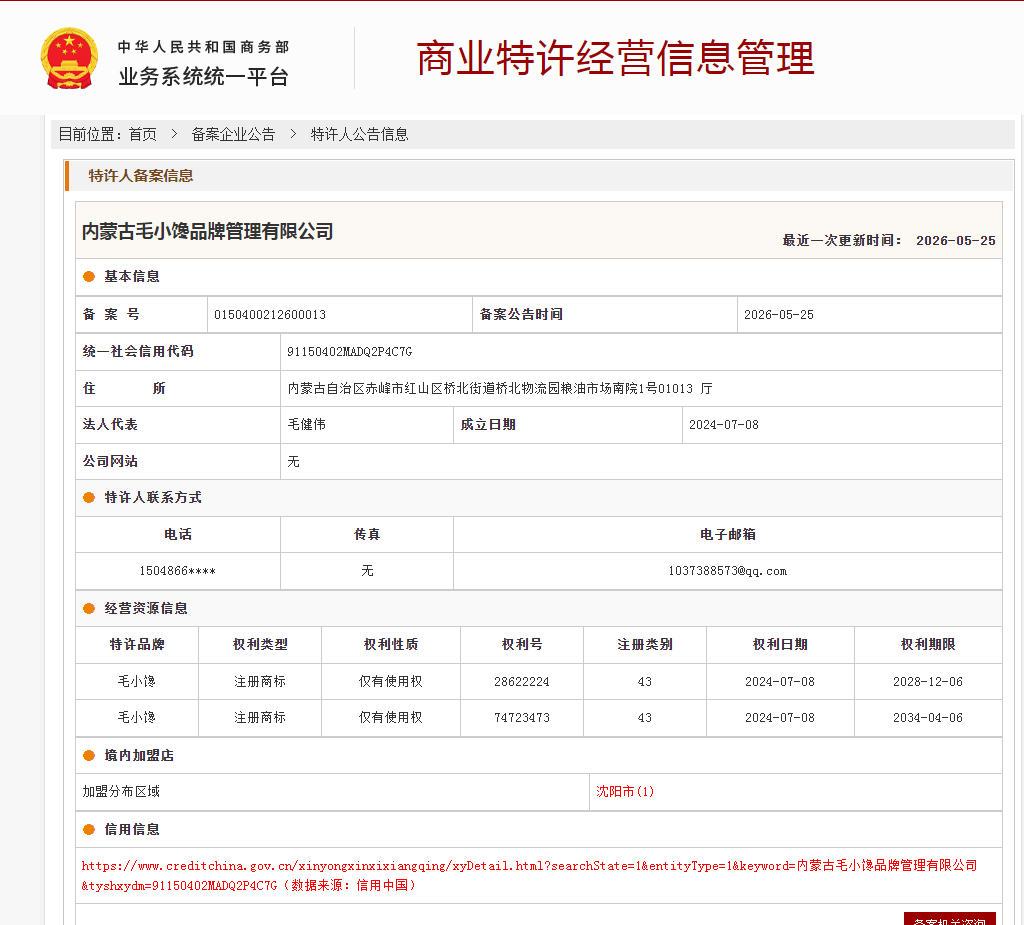The width and height of the screenshot is (1024, 925).
Task: Click 加盟分布区域 label
Action: 121,792
